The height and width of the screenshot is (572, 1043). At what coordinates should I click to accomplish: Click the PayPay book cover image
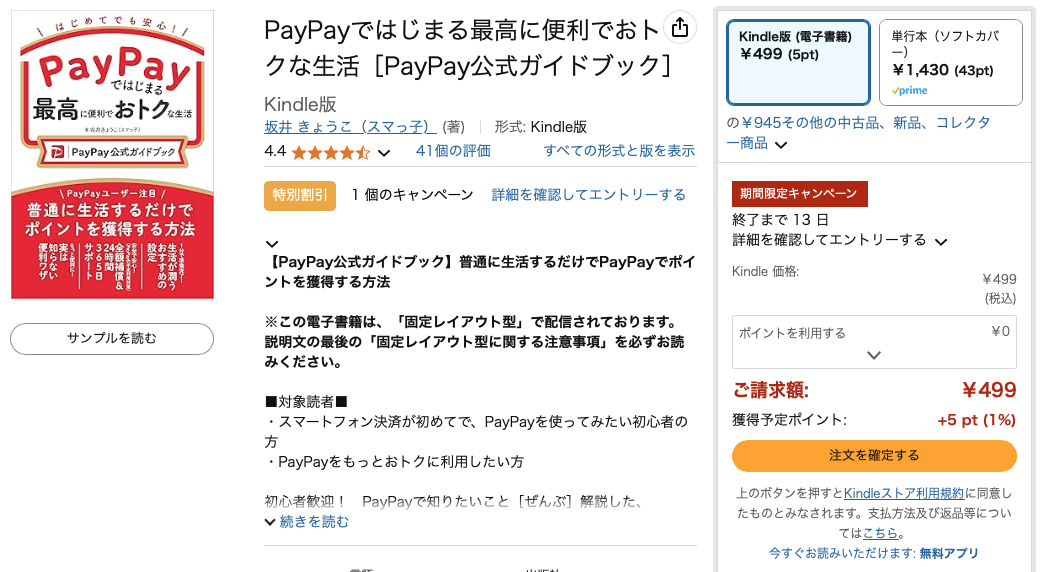(112, 154)
